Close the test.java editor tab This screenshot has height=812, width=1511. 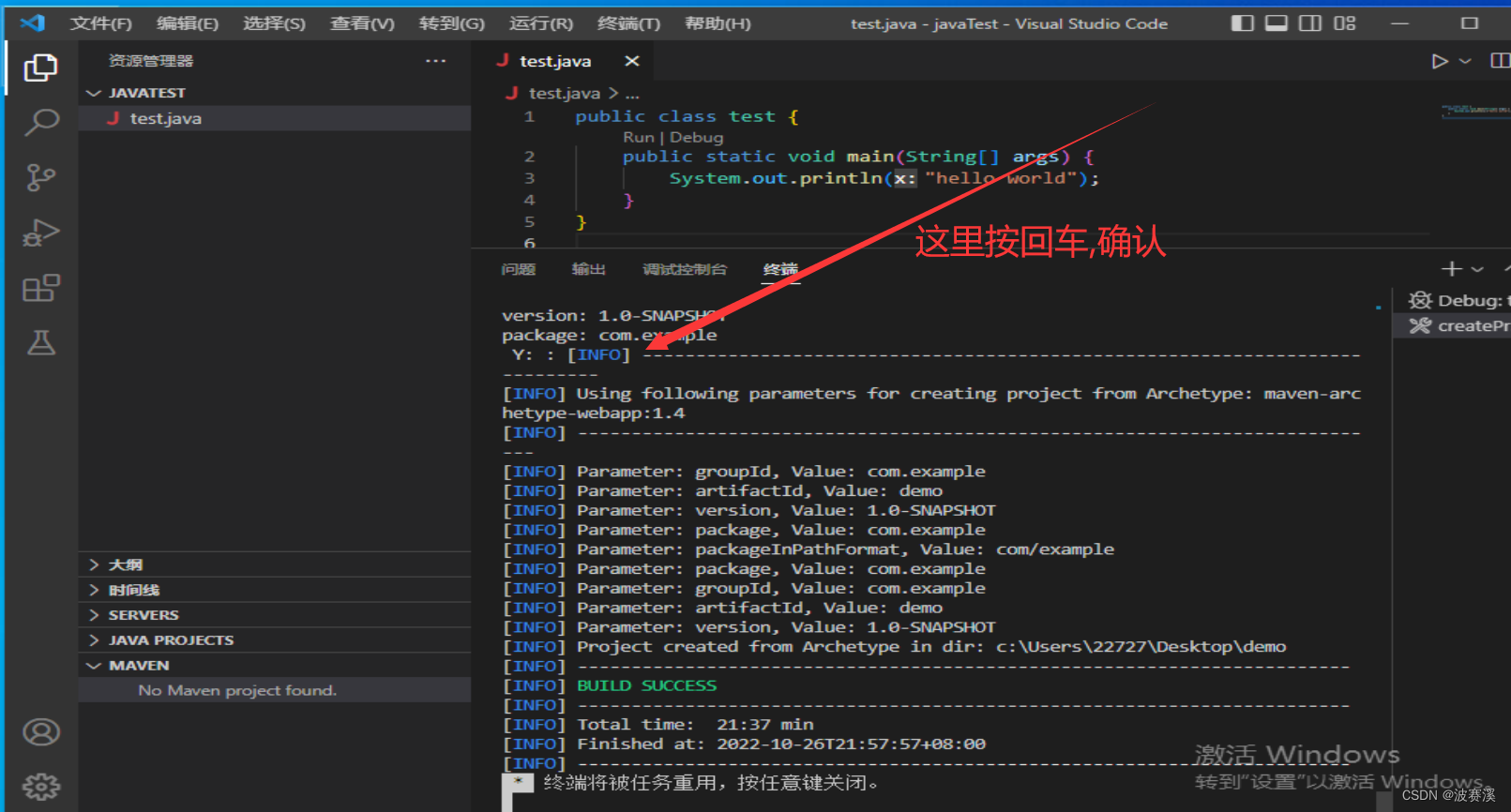click(632, 61)
